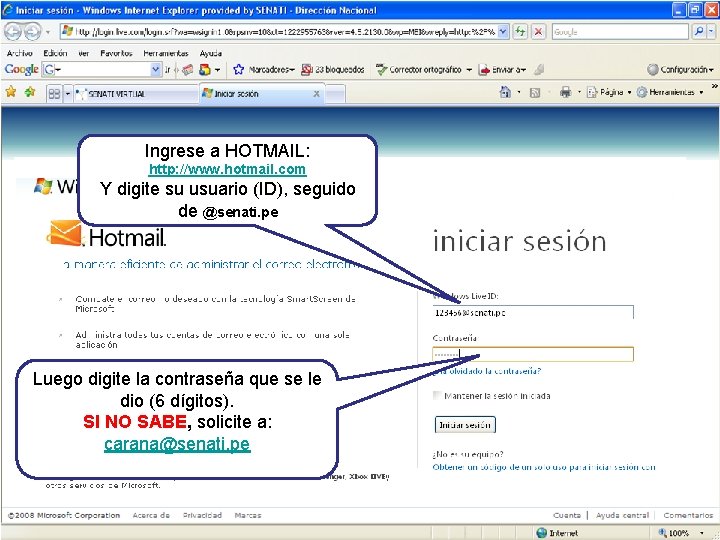Open the Archivo menu
This screenshot has width=720, height=540.
(x=19, y=53)
